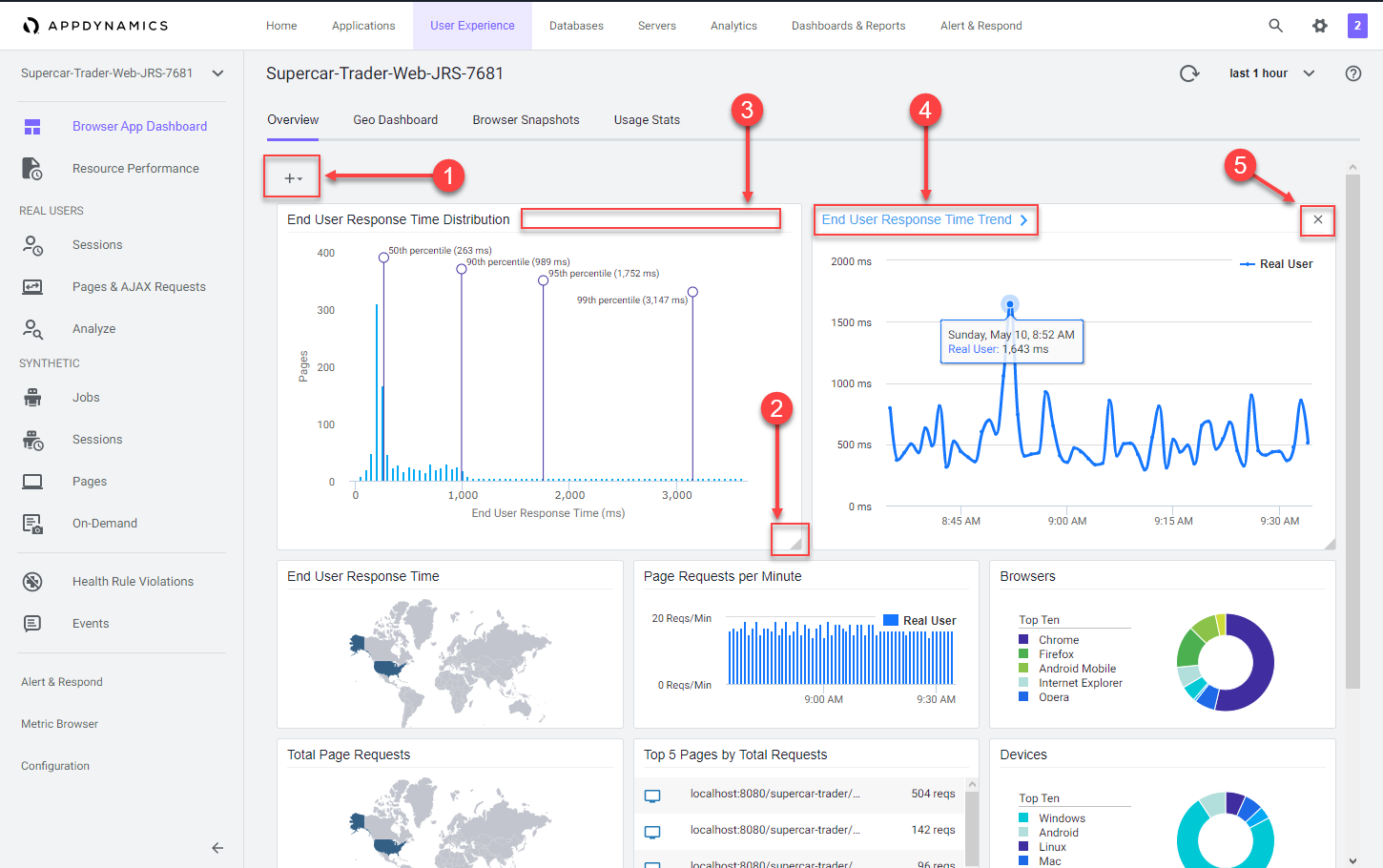The image size is (1383, 868).
Task: Click the resize handle of Response Time Trend widget
Action: pyautogui.click(x=1330, y=544)
